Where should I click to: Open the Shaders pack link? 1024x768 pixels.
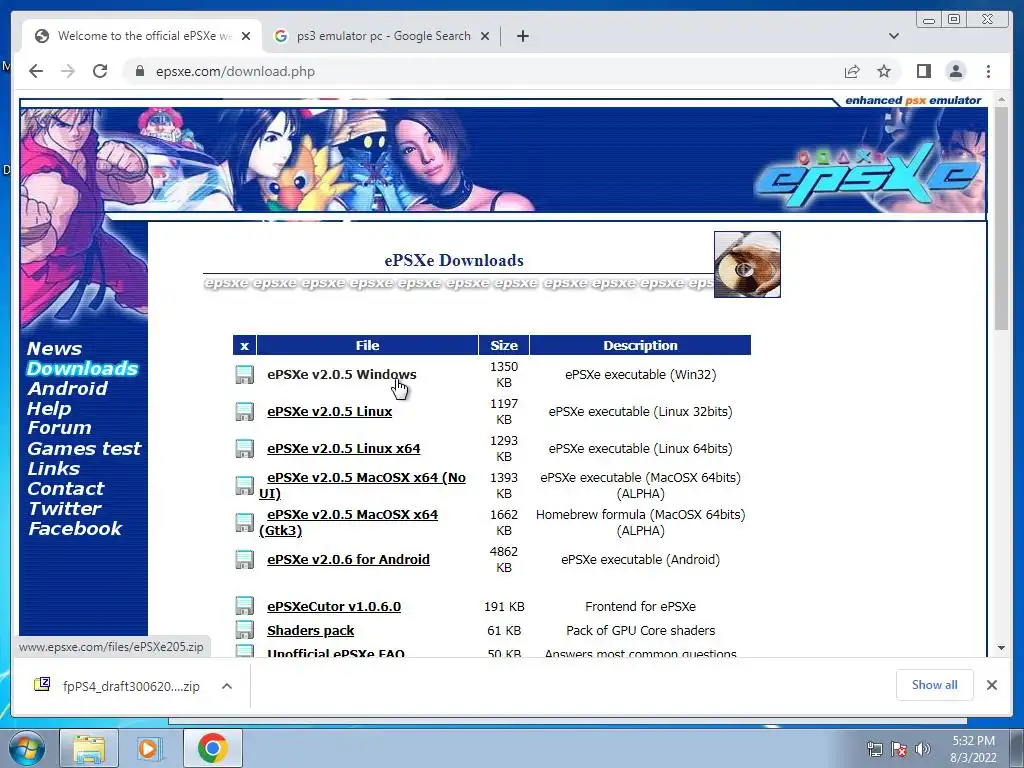pos(310,630)
